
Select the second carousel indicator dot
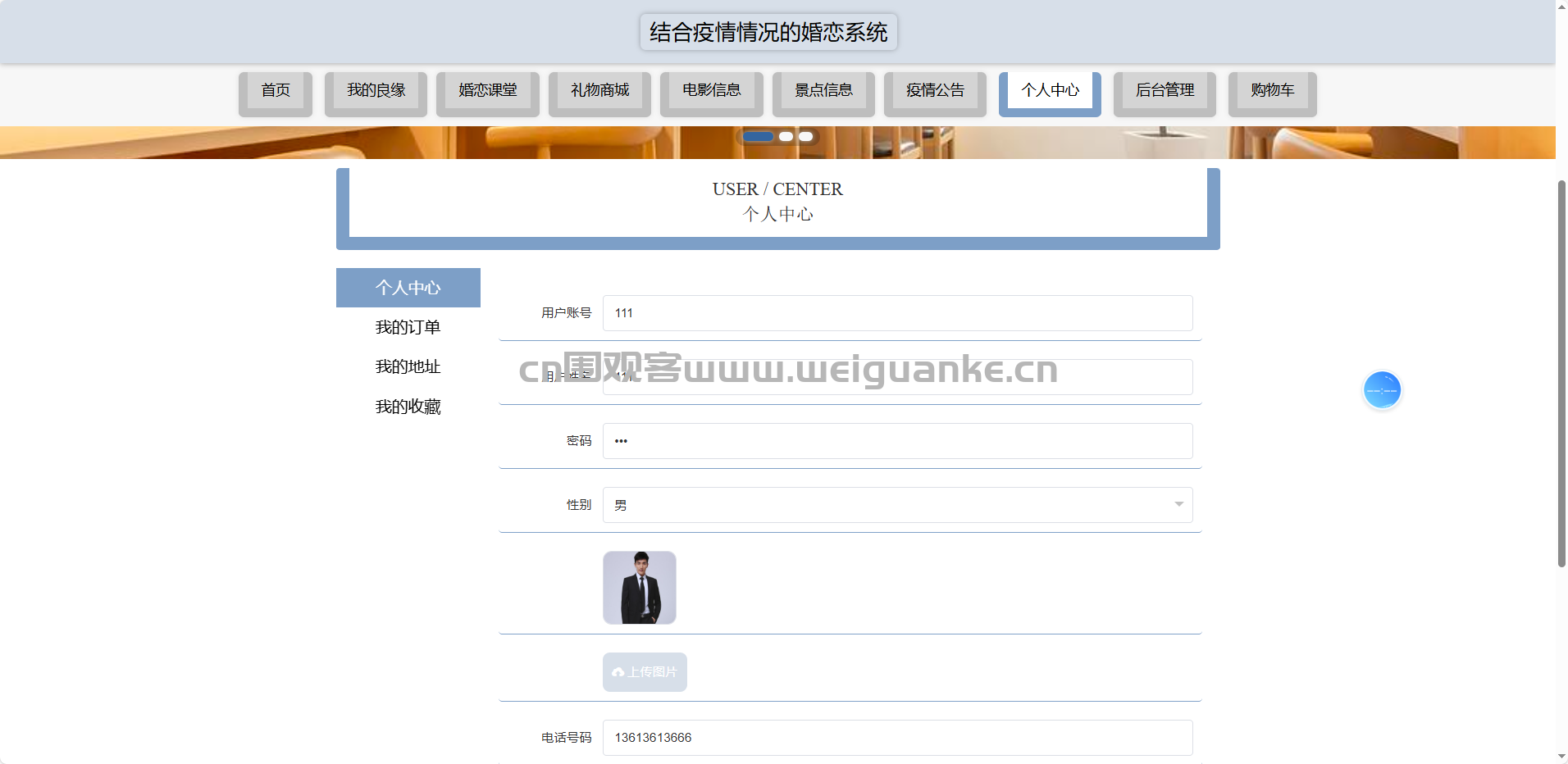click(786, 136)
